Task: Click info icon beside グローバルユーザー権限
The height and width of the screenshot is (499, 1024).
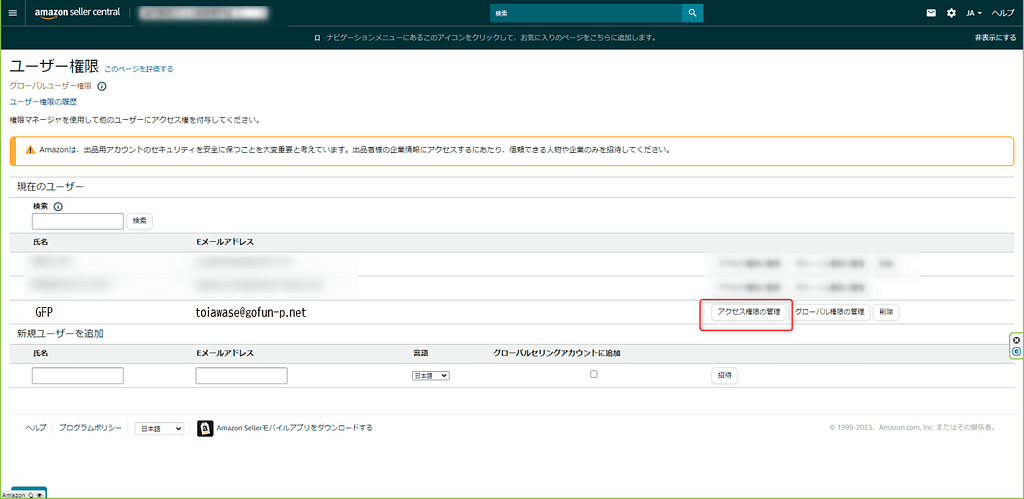Action: point(102,87)
